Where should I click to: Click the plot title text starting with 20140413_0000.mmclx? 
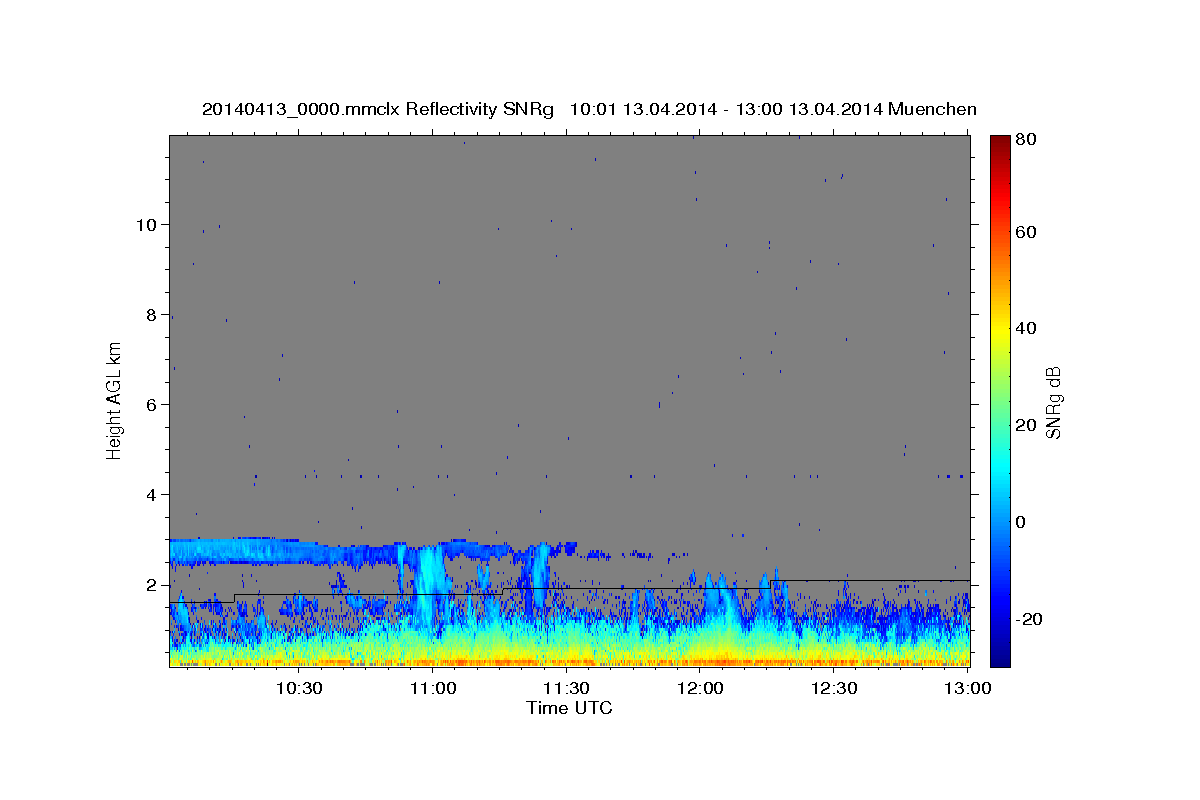pyautogui.click(x=589, y=109)
